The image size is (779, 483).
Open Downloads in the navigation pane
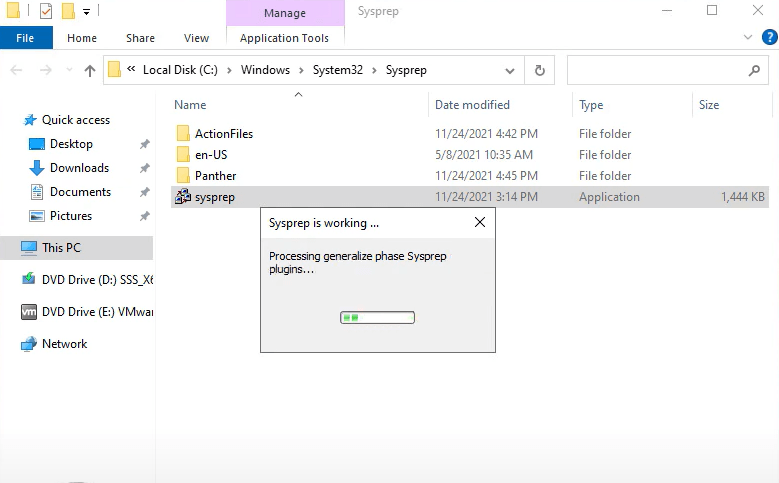[x=79, y=168]
